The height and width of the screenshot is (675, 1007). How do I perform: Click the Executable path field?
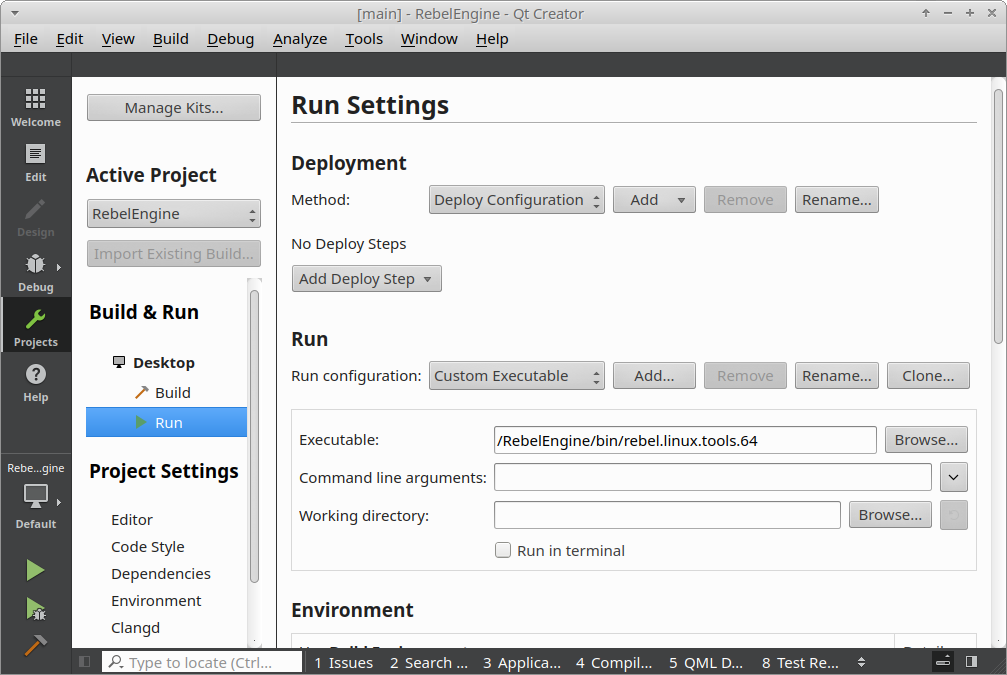[x=685, y=441]
